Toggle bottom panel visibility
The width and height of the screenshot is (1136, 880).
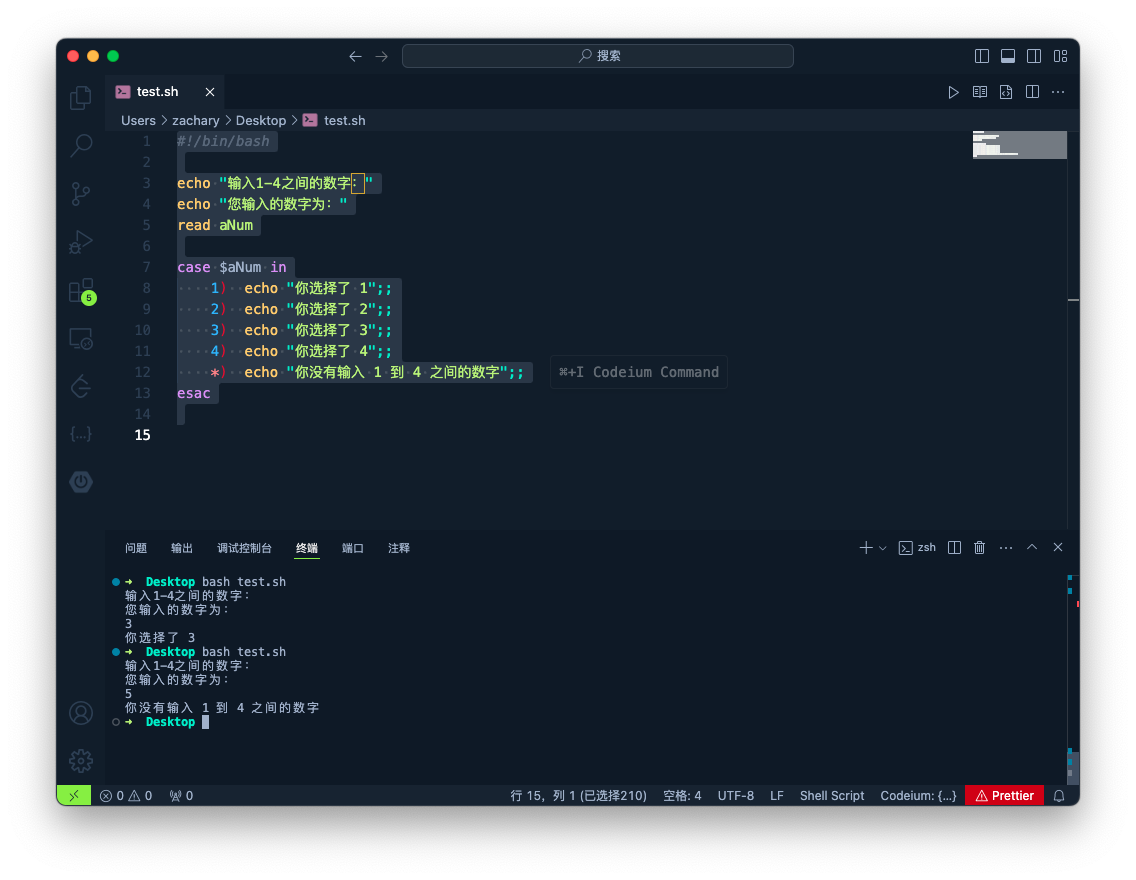1008,56
